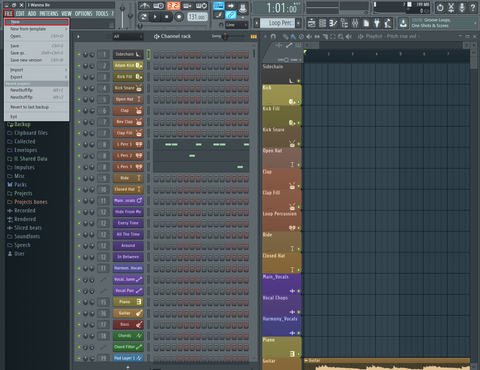Image resolution: width=480 pixels, height=370 pixels.
Task: Click the Play button in transport
Action: (x=155, y=16)
